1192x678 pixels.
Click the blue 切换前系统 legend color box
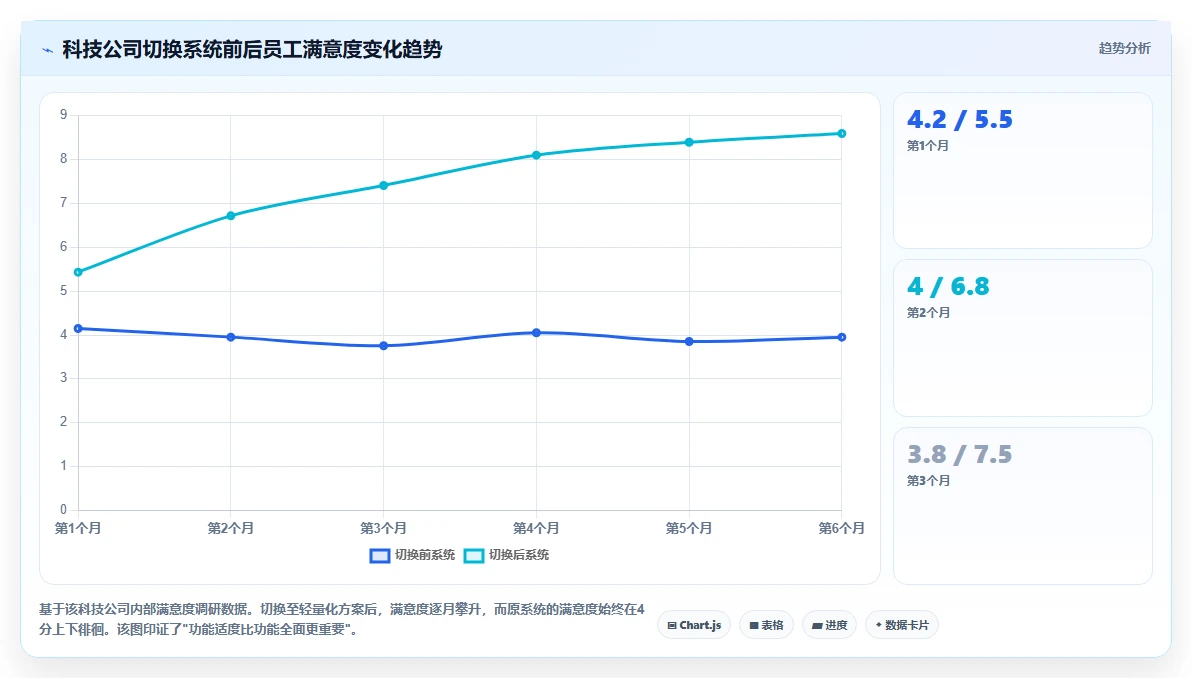tap(379, 556)
